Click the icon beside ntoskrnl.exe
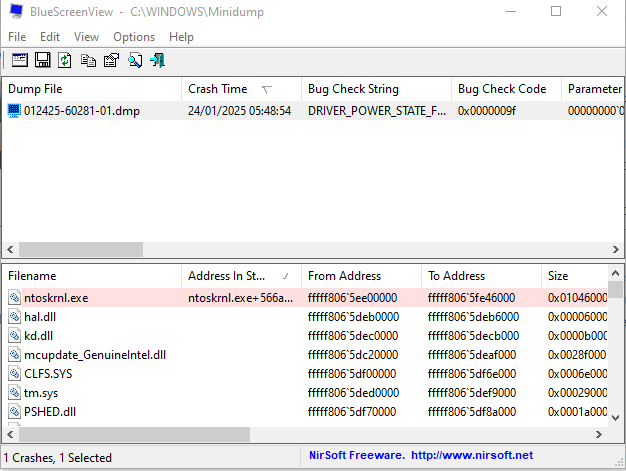 [14, 297]
